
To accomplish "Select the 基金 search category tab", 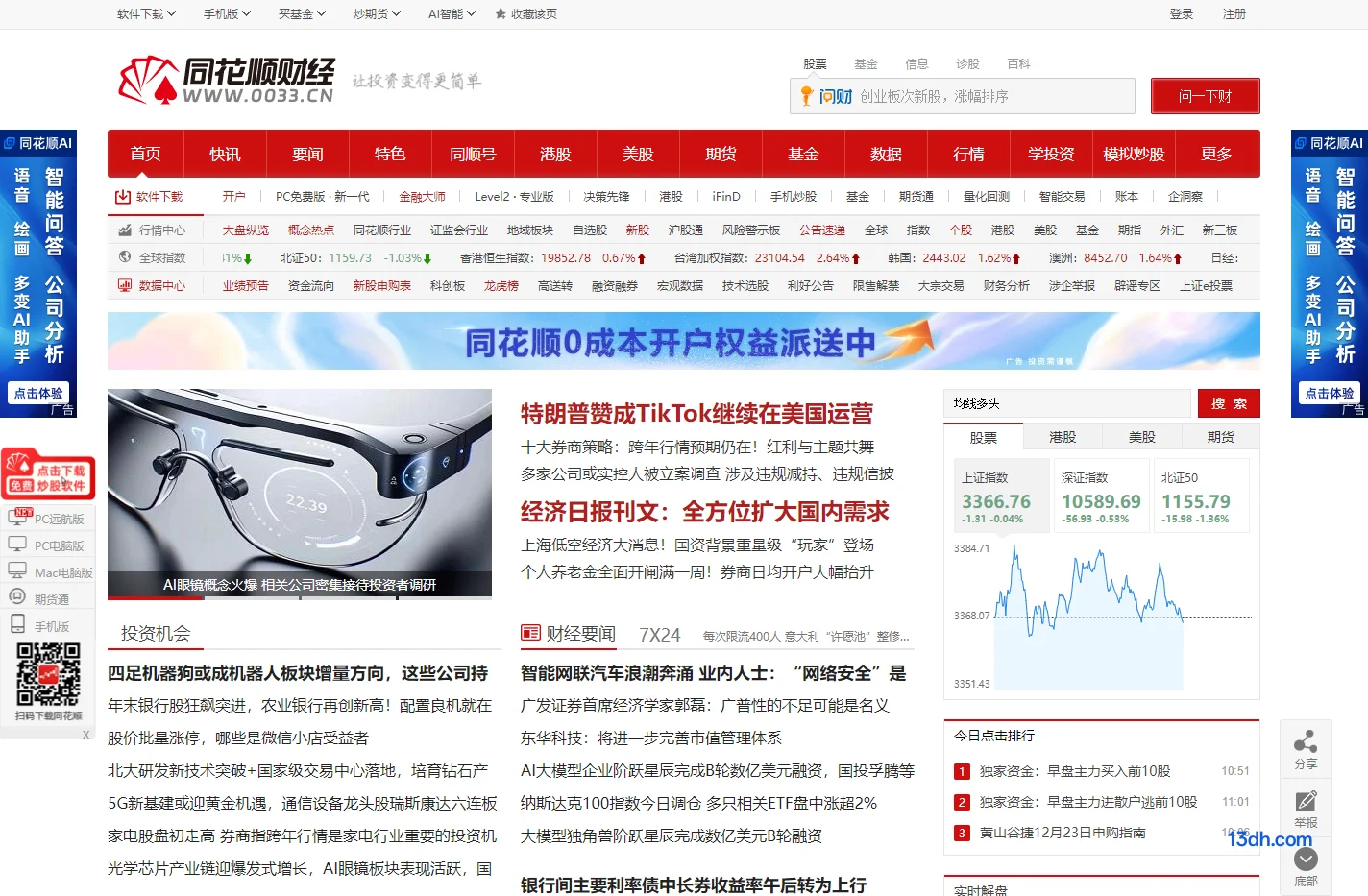I will 866,63.
